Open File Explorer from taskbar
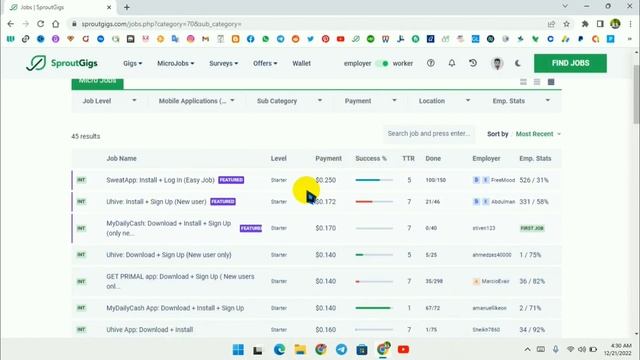 pyautogui.click(x=300, y=350)
